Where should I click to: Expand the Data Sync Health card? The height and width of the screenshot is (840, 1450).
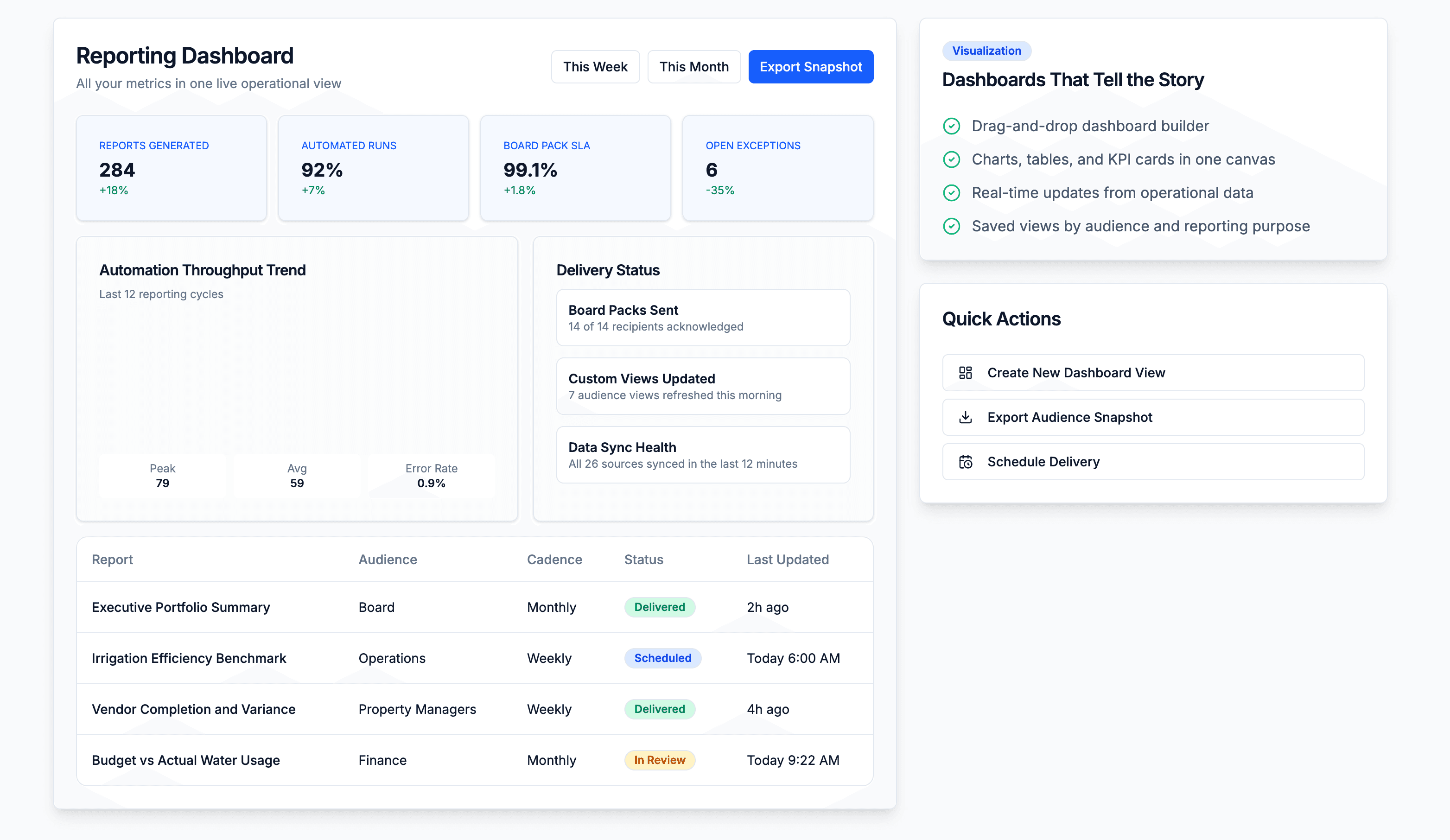pyautogui.click(x=703, y=454)
